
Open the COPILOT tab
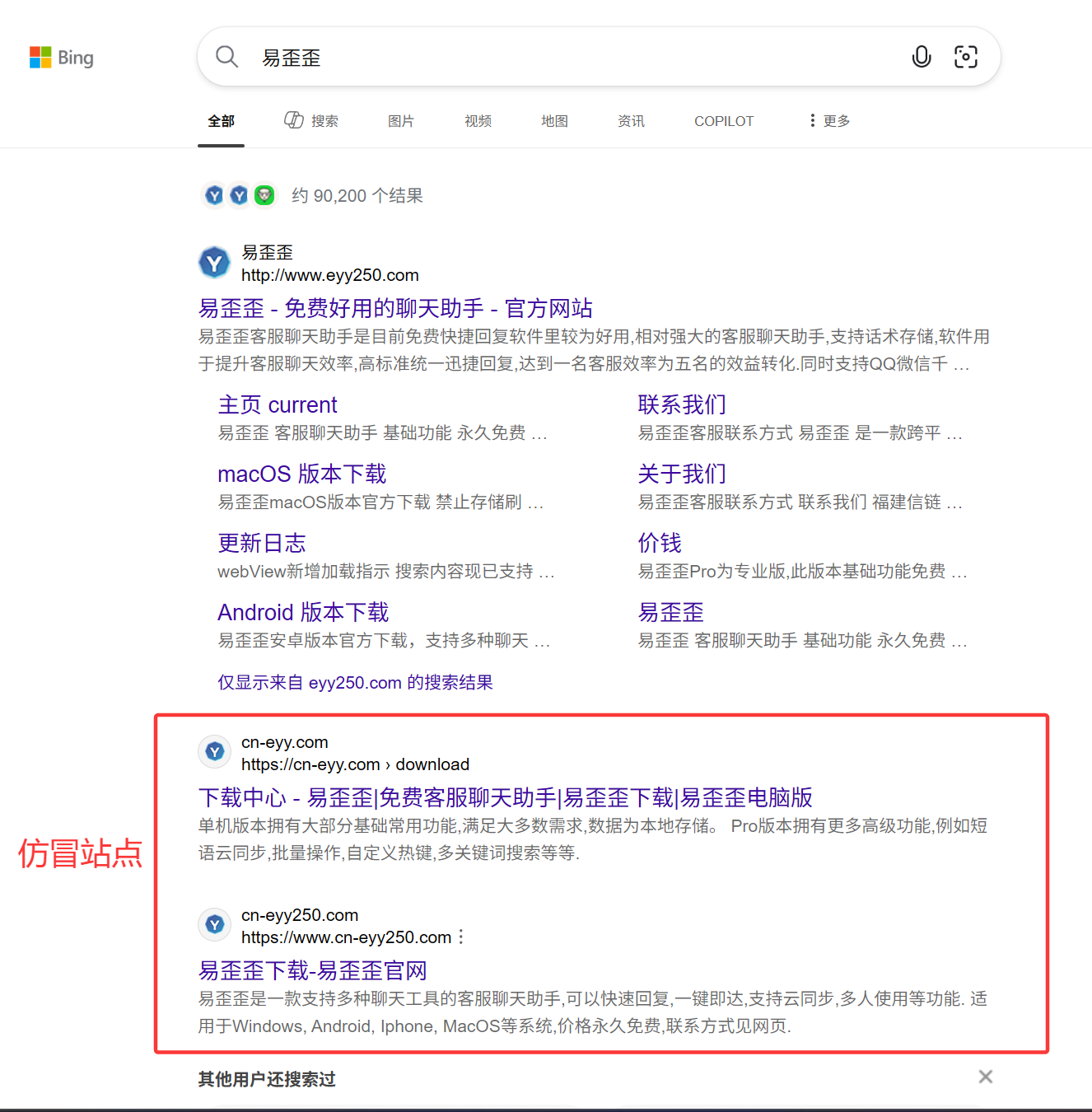pyautogui.click(x=723, y=121)
